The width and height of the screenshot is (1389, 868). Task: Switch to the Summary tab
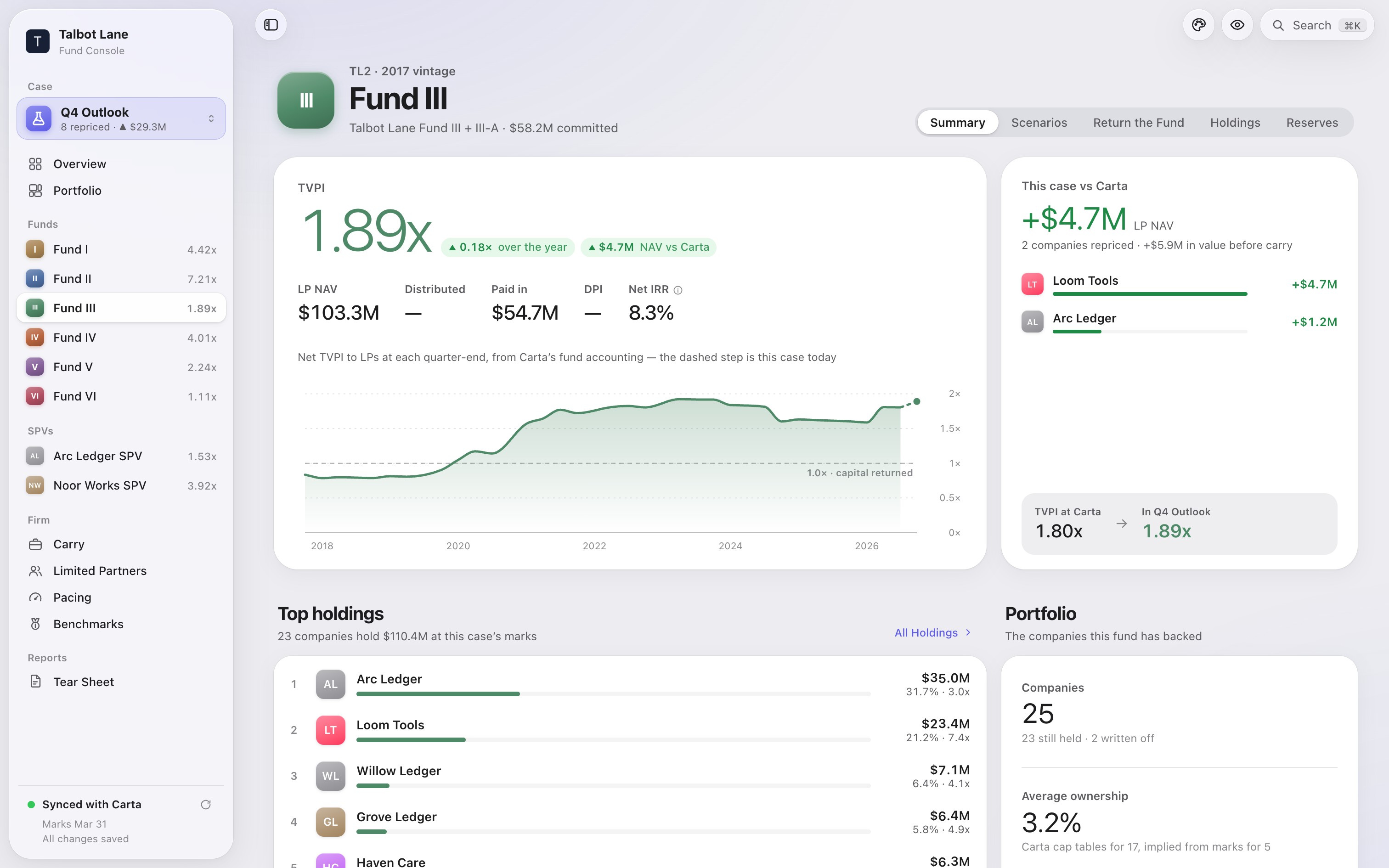(957, 122)
